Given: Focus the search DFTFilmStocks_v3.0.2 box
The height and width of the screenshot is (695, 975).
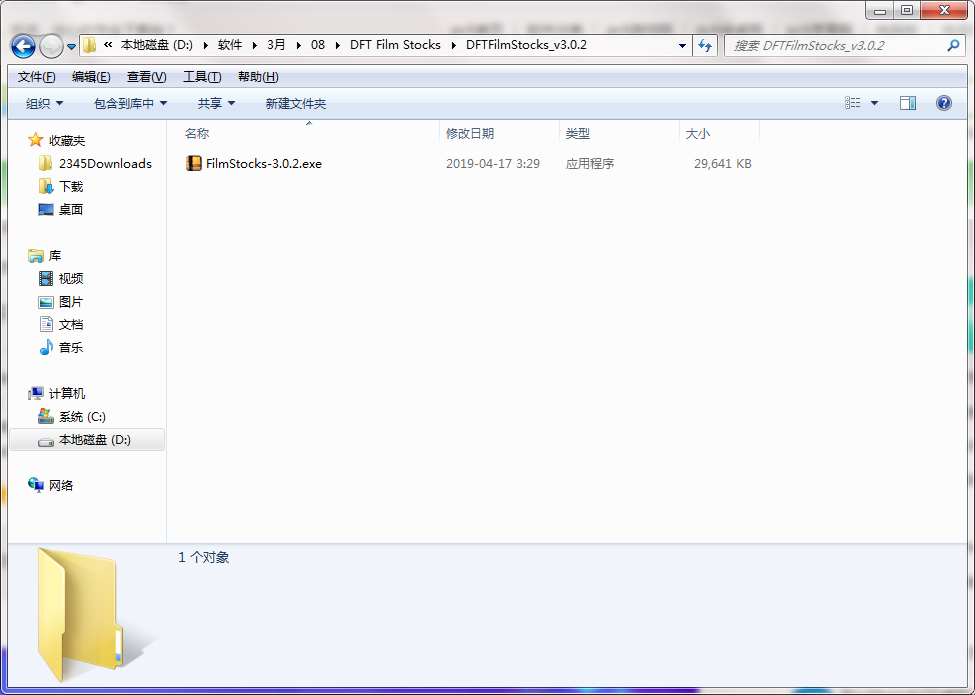Looking at the screenshot, I should (845, 45).
